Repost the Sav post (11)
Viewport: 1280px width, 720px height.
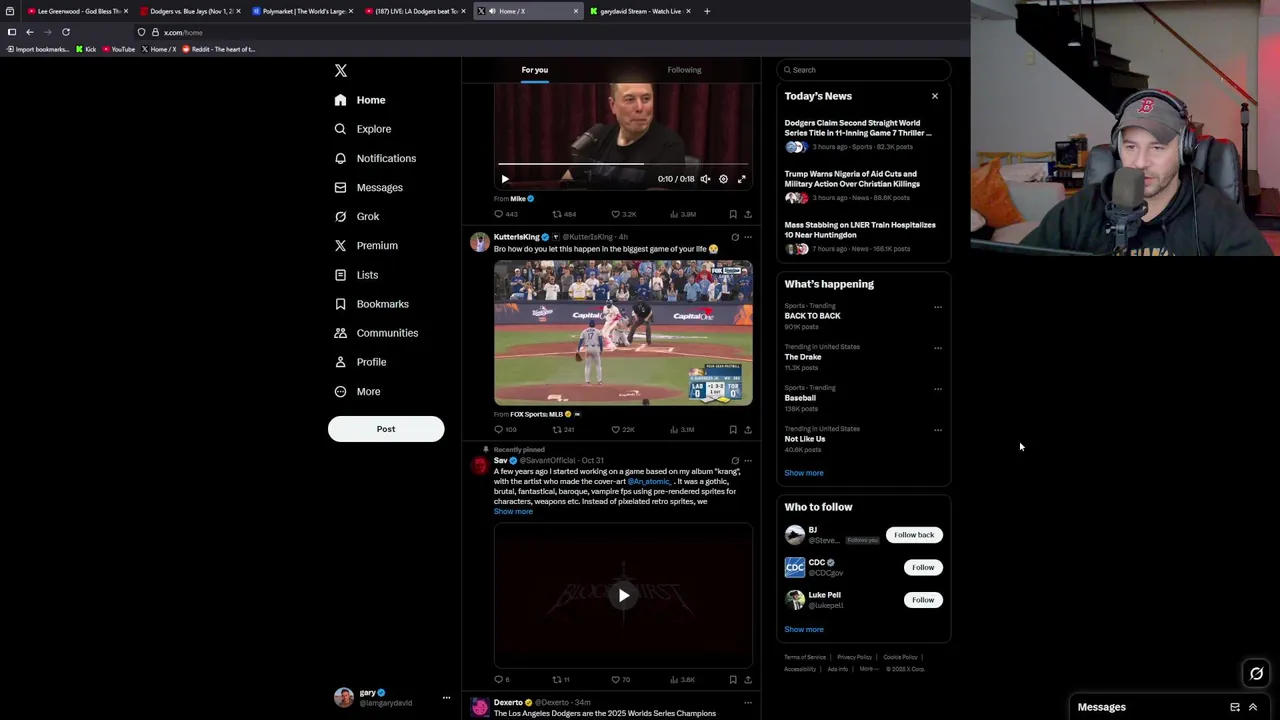pos(561,680)
